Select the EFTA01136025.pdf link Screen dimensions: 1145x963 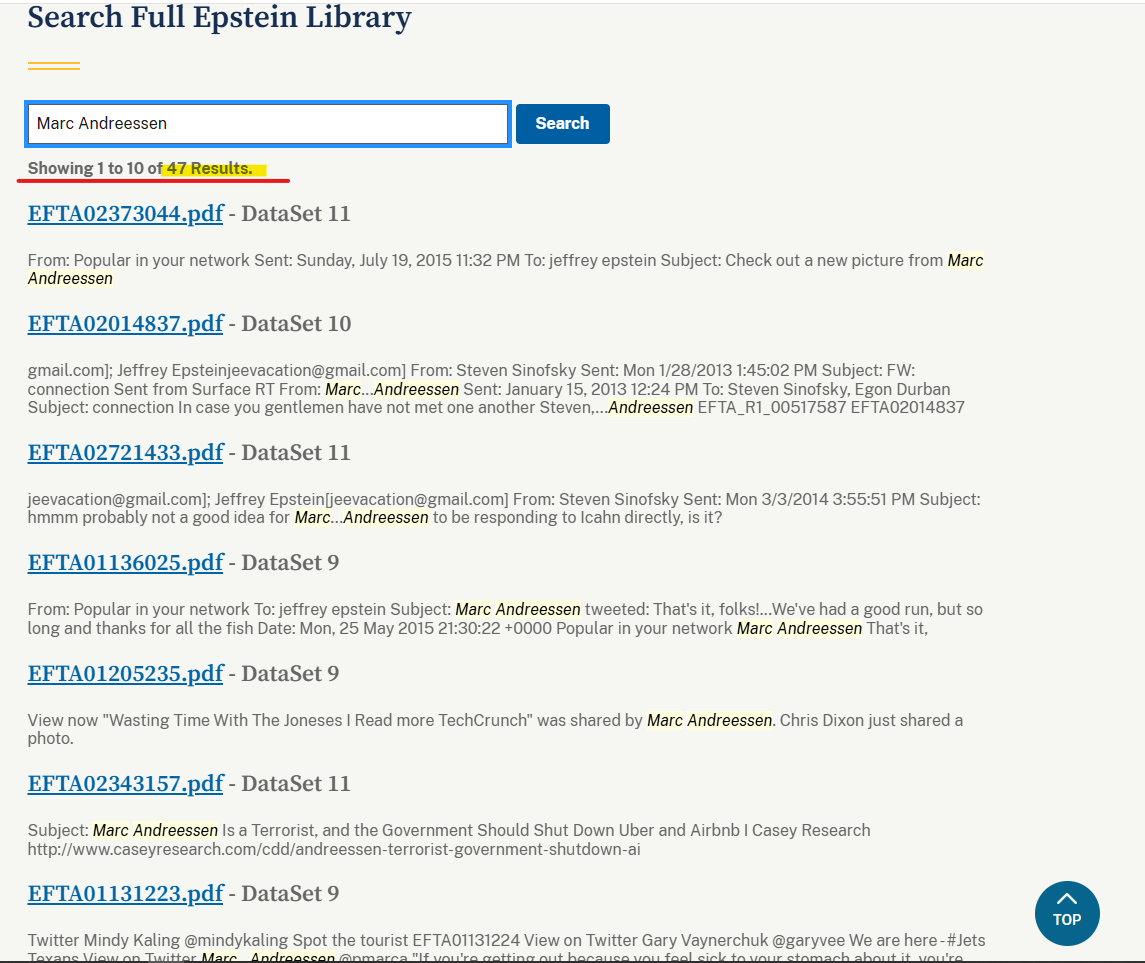pyautogui.click(x=125, y=563)
